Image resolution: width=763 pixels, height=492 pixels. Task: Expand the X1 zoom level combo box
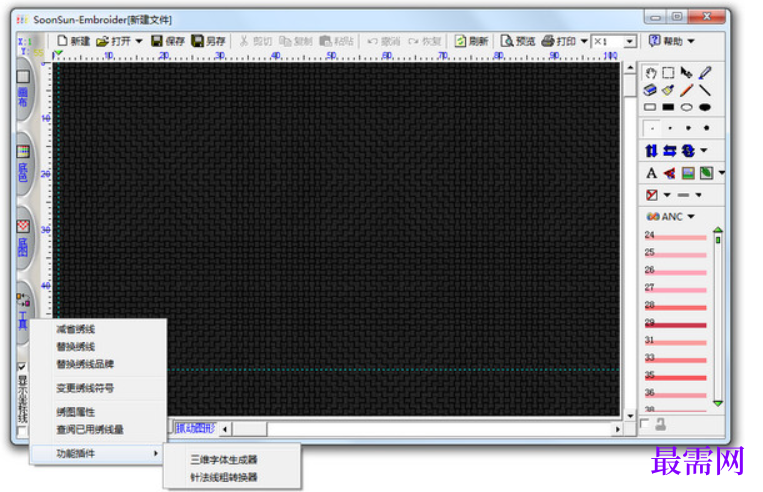pos(629,41)
